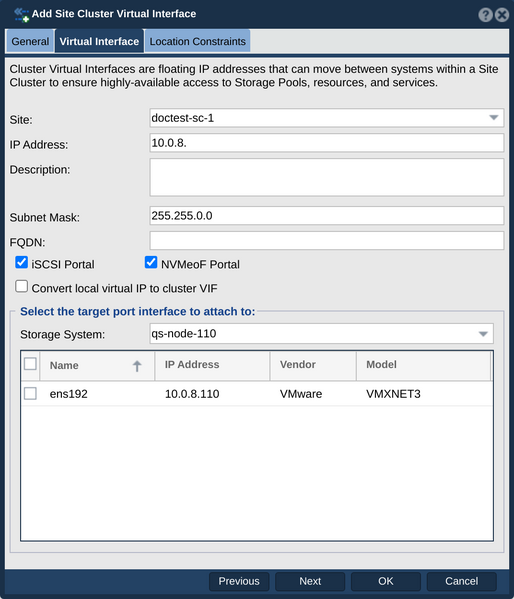Screen dimensions: 514x599
Task: Focus the Subnet Mask field
Action: pyautogui.click(x=327, y=216)
